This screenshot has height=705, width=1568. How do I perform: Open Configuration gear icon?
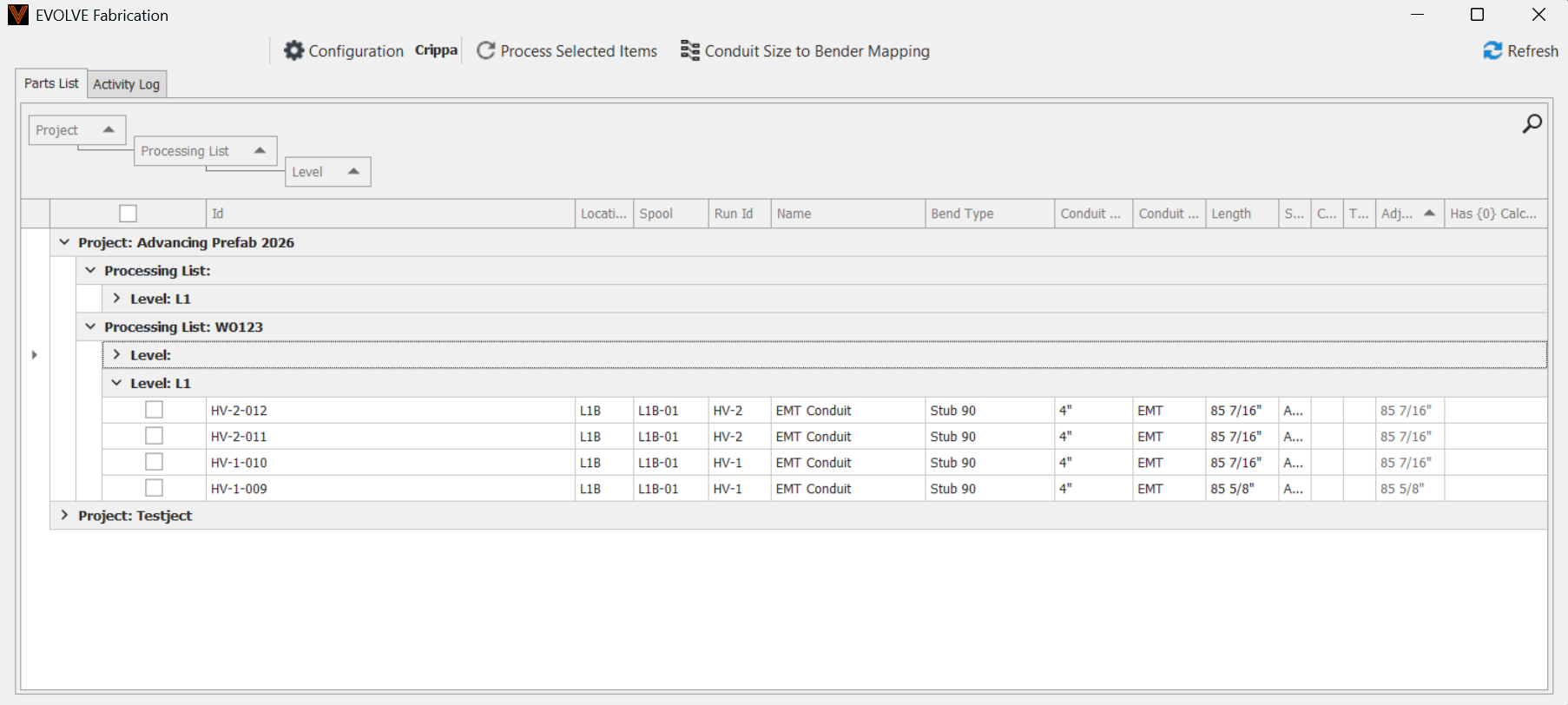[x=294, y=51]
